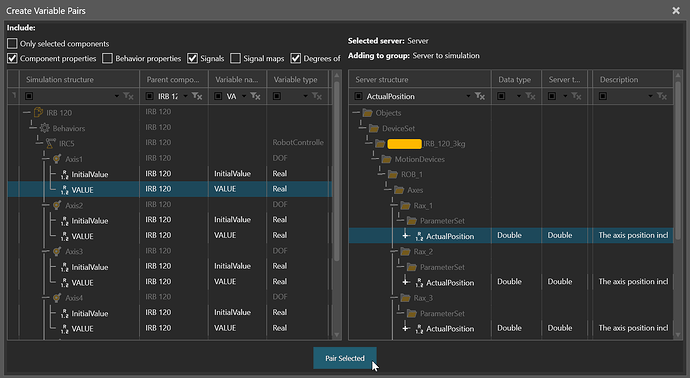Uncheck Degrees of freedom checkbox
Screen dimensions: 690x378
pyautogui.click(x=296, y=58)
